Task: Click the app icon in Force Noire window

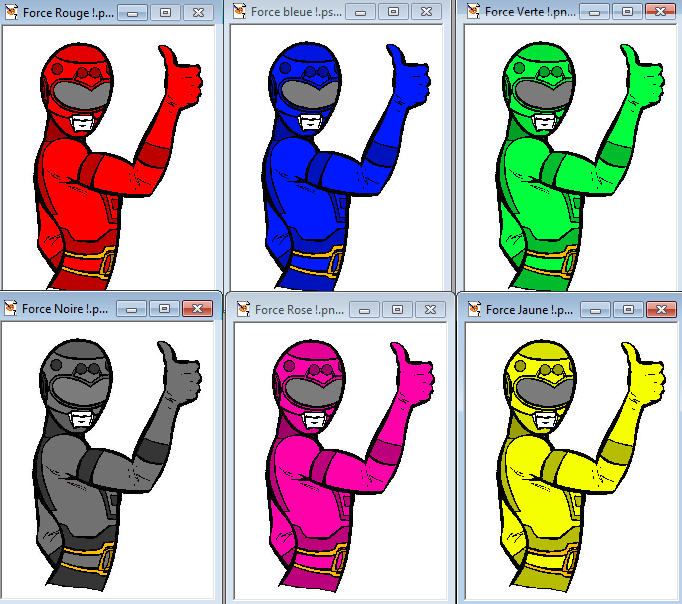Action: (10, 308)
